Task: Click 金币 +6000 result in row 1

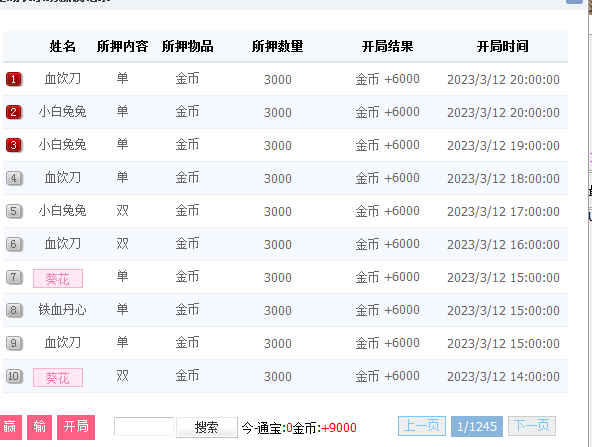Action: [387, 79]
